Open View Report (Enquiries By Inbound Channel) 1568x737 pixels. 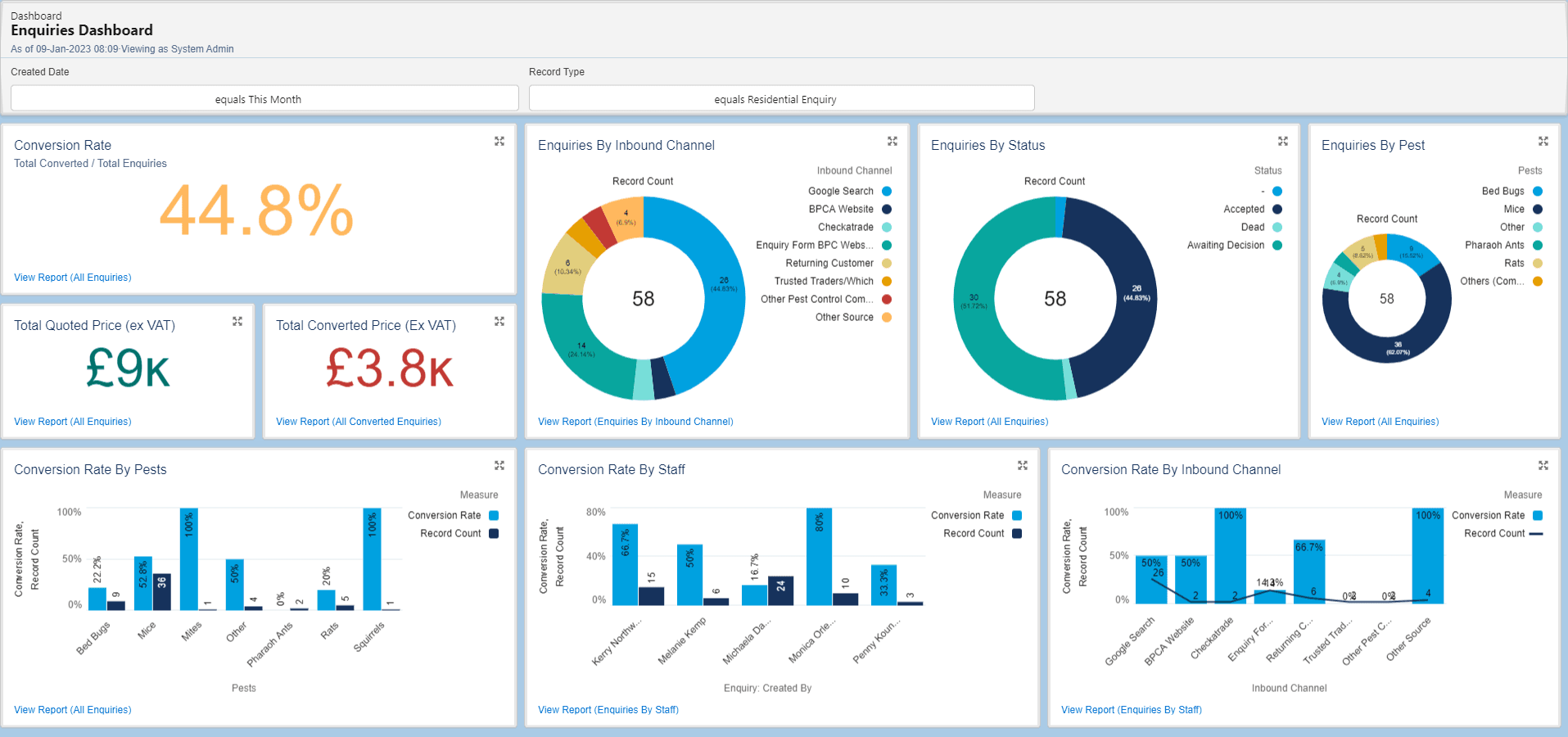point(635,422)
